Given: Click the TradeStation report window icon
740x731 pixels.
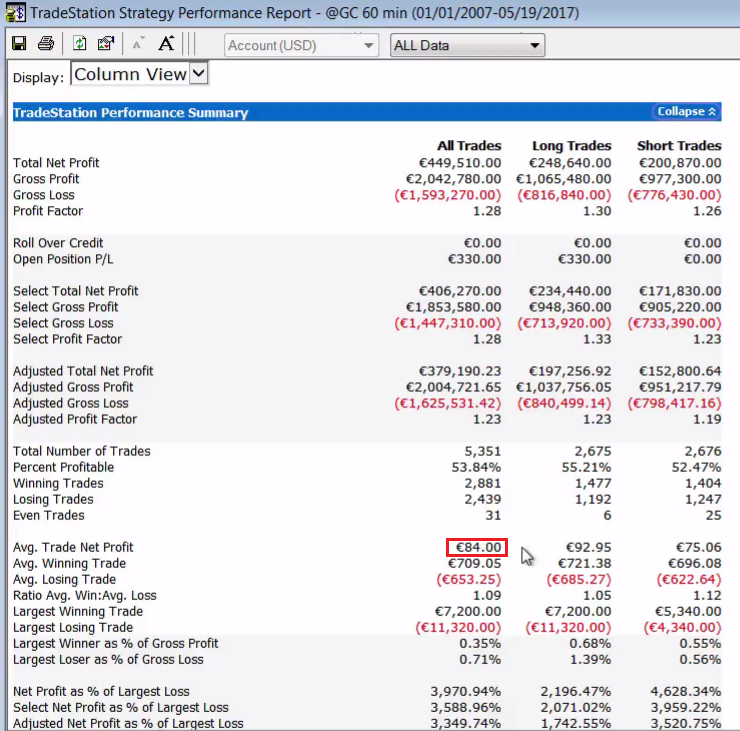Looking at the screenshot, I should pos(16,13).
